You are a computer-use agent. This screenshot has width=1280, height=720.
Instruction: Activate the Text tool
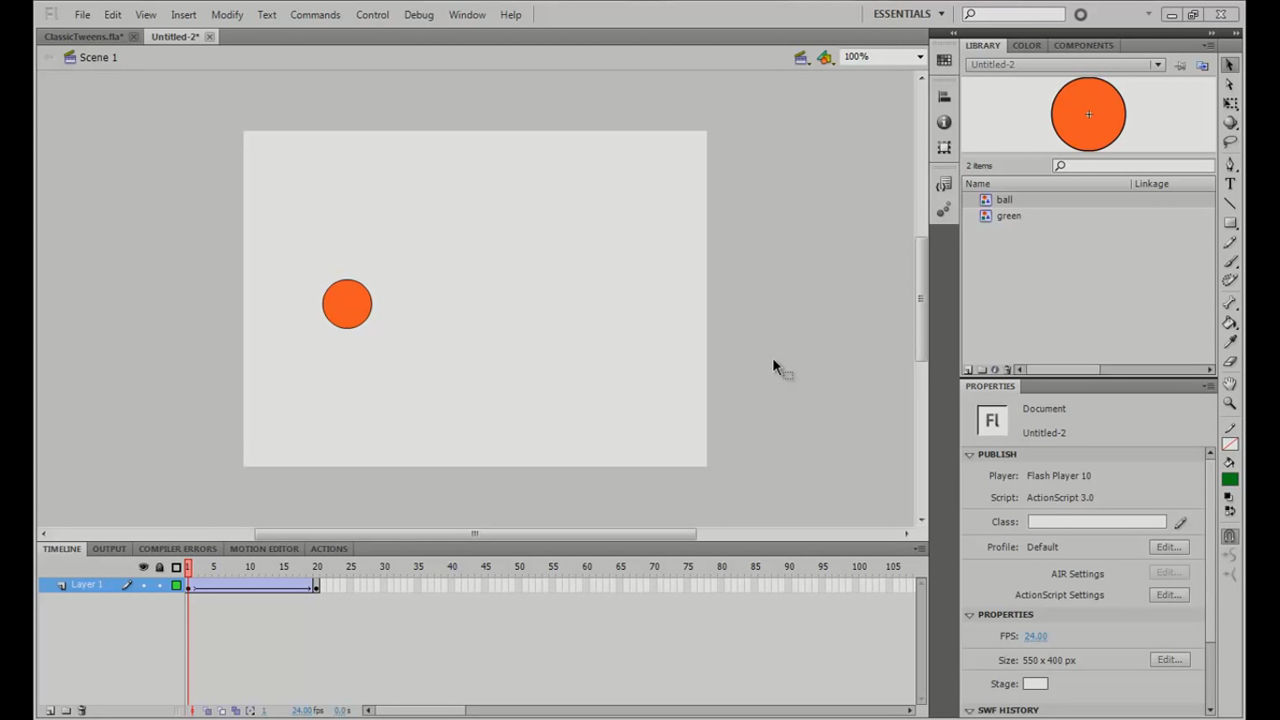tap(1230, 184)
